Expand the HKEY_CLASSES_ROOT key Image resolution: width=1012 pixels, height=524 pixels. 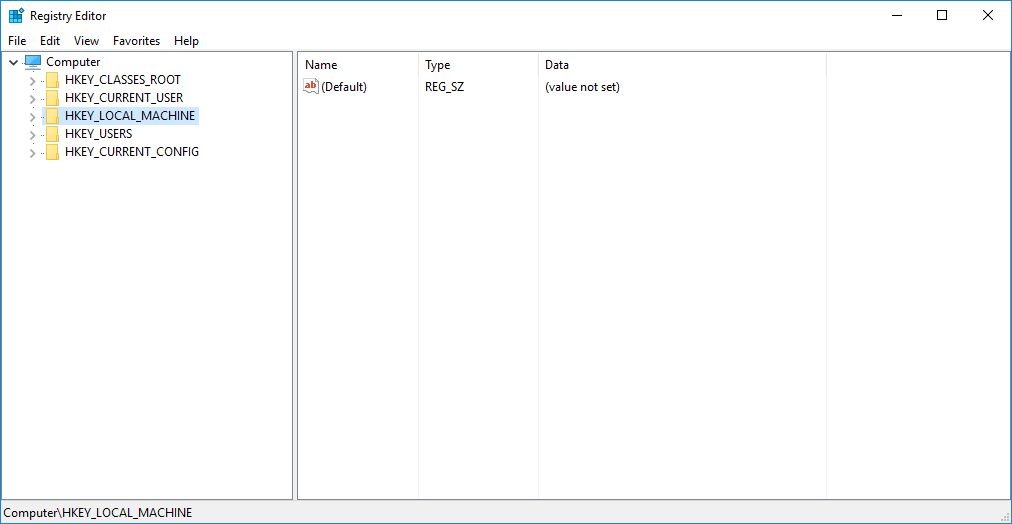pos(32,81)
